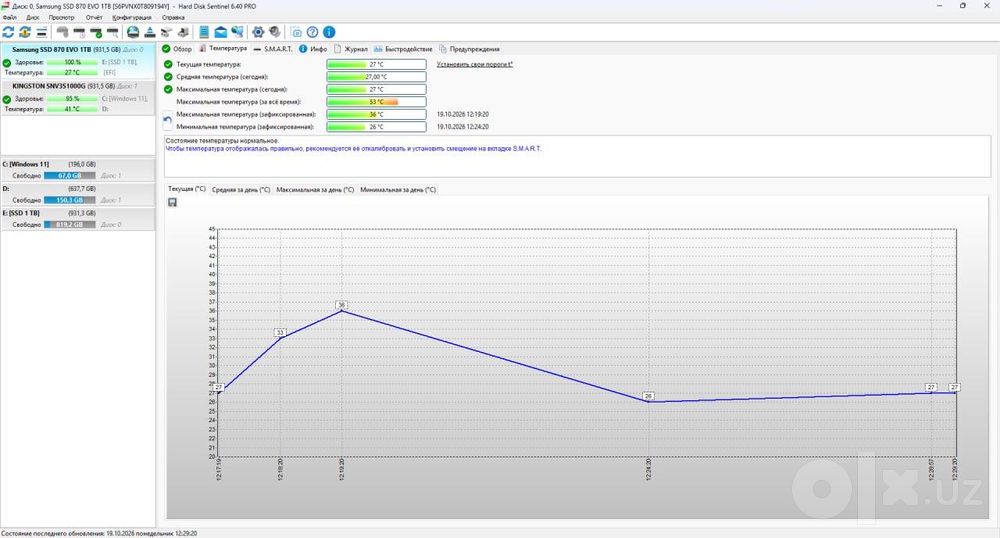This screenshot has height=538, width=1000.
Task: Click the C: Windows 11 free space bar
Action: [70, 175]
